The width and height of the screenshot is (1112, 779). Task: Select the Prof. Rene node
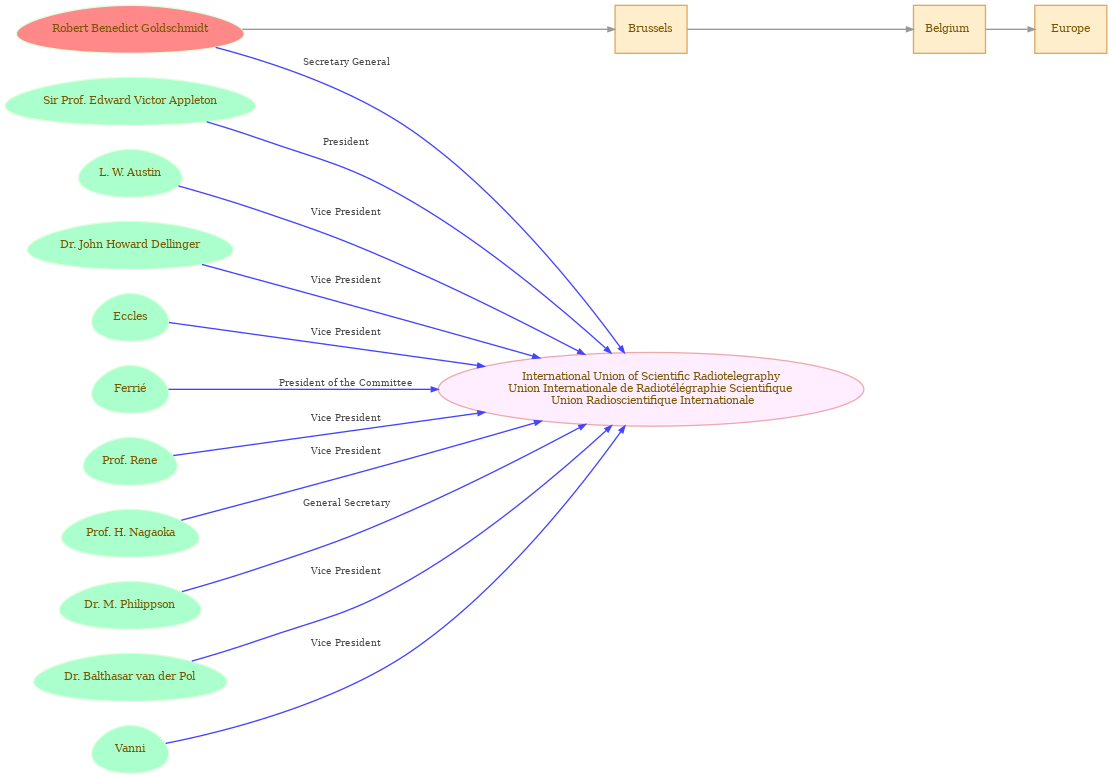130,461
